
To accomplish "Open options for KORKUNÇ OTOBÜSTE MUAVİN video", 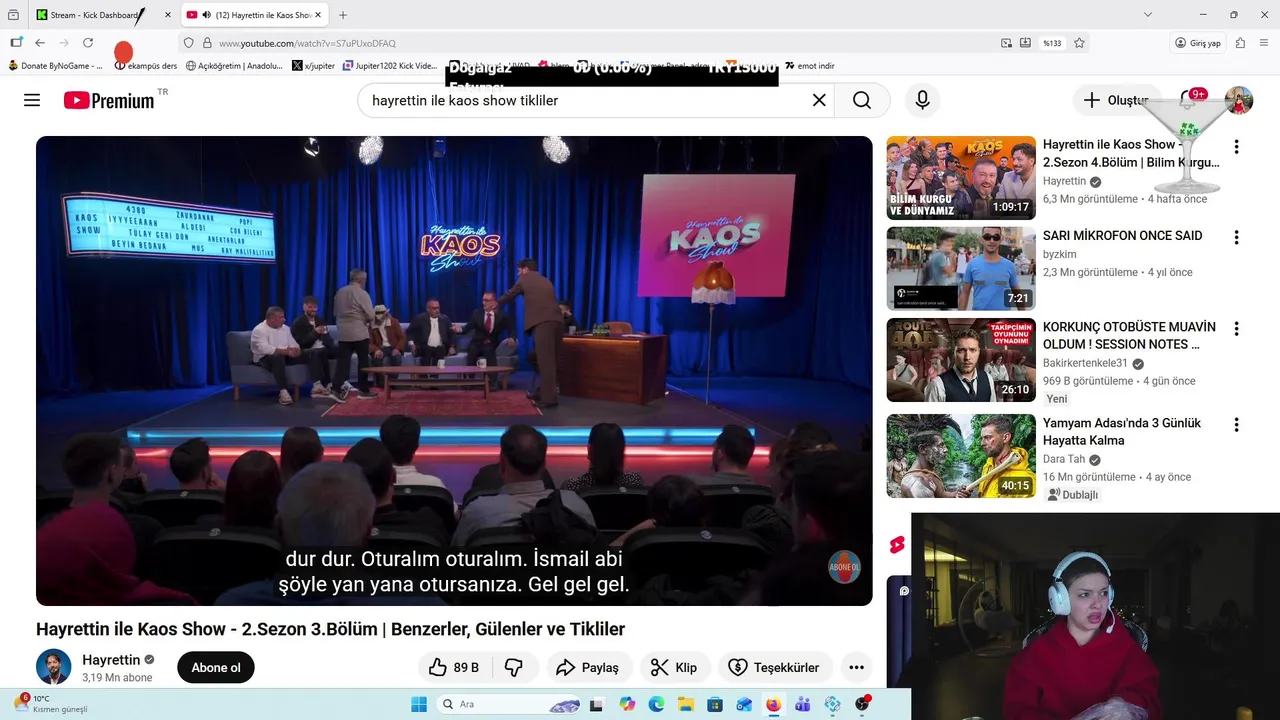I will click(1236, 329).
